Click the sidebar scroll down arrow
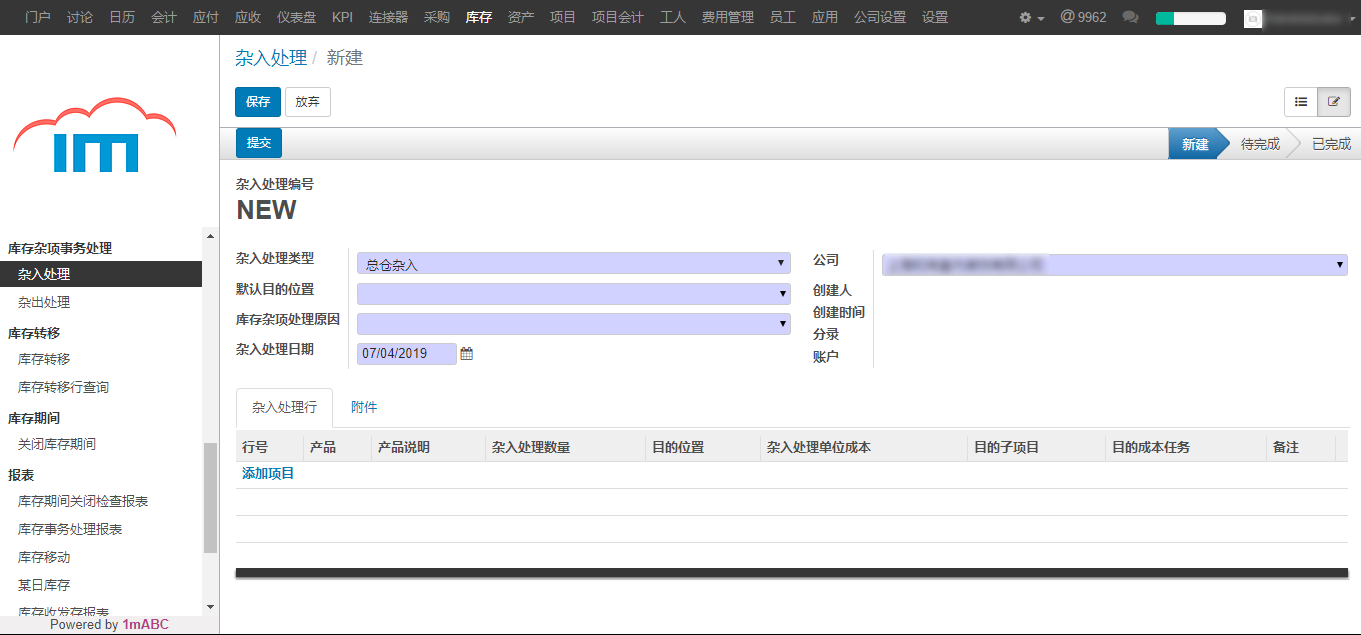The image size is (1361, 635). [x=210, y=606]
